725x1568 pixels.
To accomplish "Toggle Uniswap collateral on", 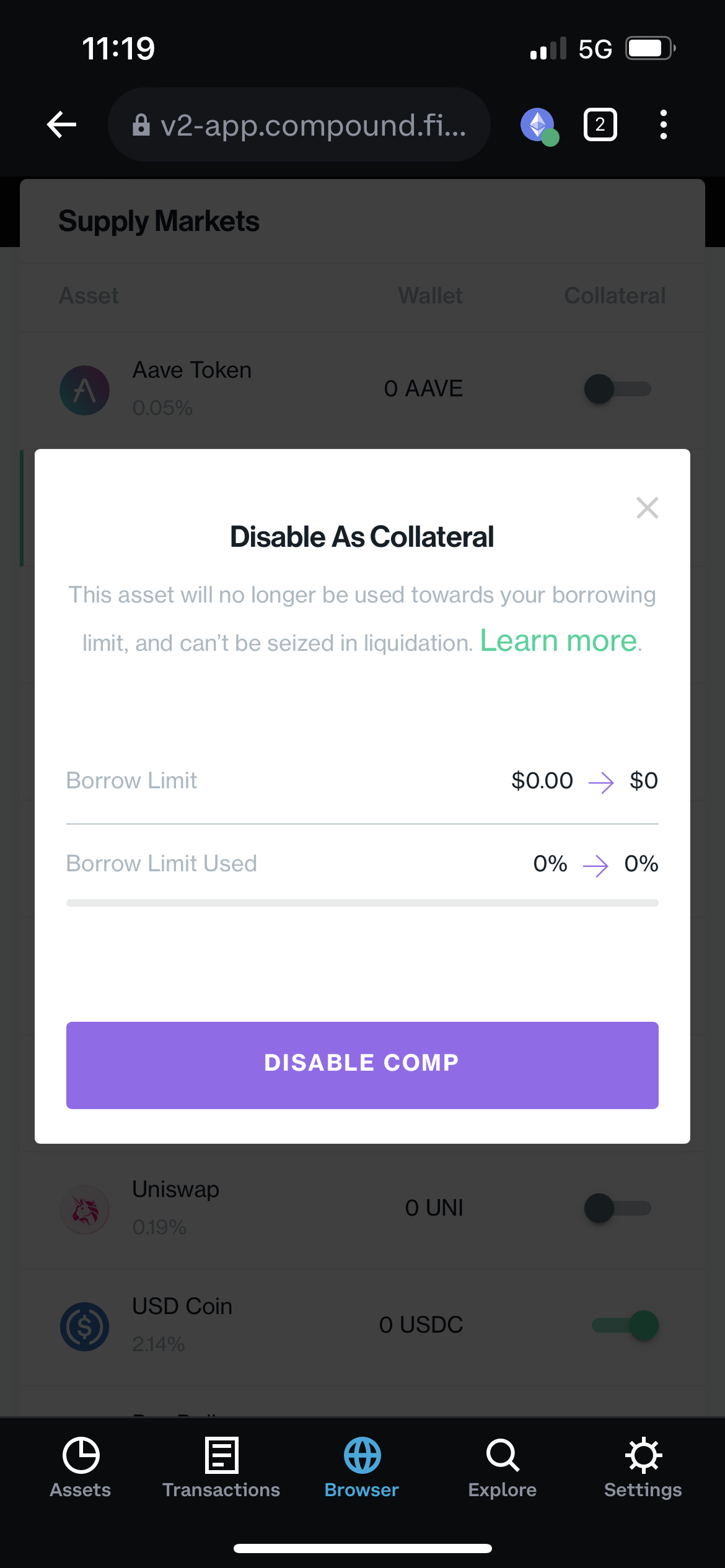I will (618, 1208).
